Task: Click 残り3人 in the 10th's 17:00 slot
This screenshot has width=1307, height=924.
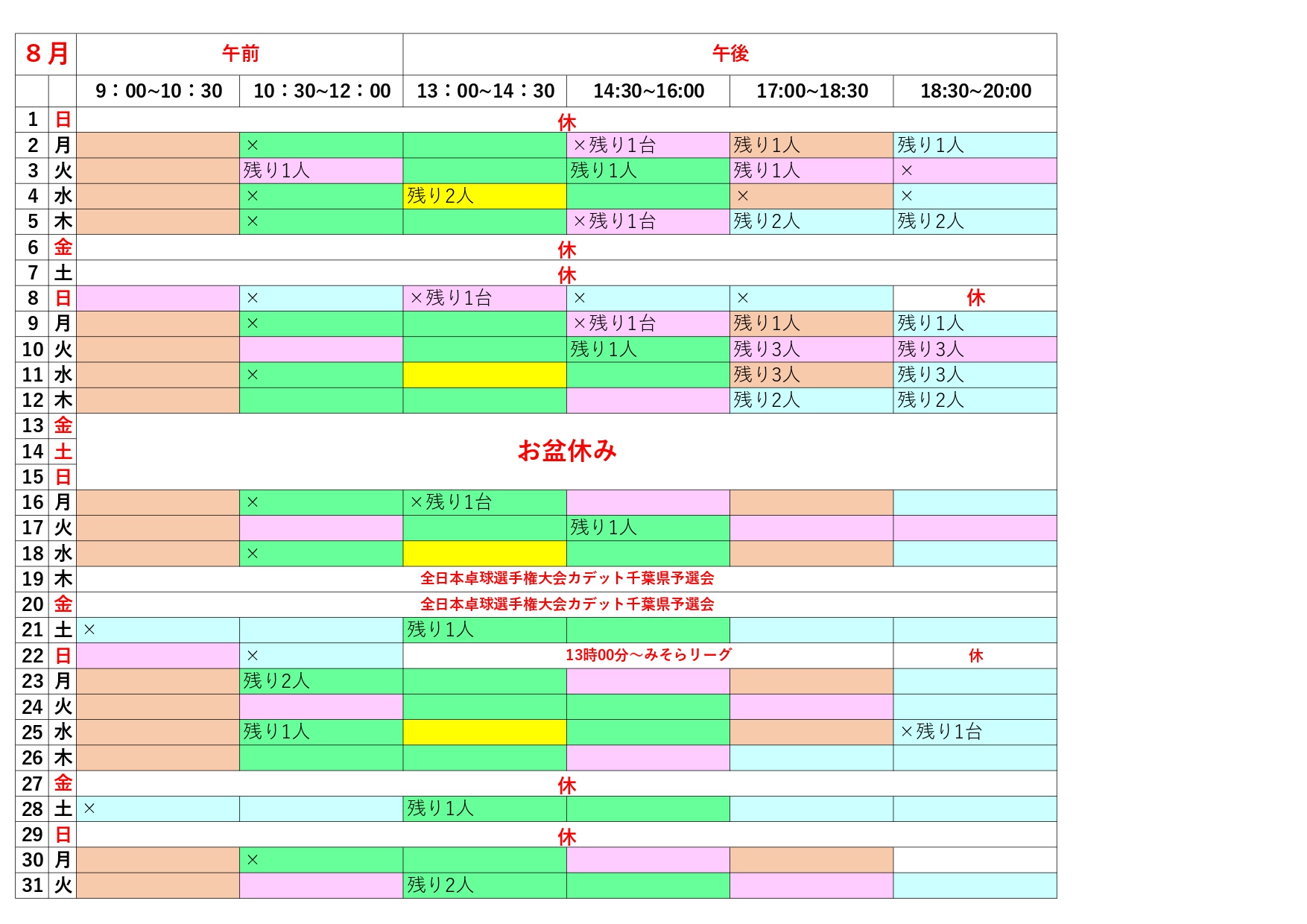Action: (x=811, y=349)
